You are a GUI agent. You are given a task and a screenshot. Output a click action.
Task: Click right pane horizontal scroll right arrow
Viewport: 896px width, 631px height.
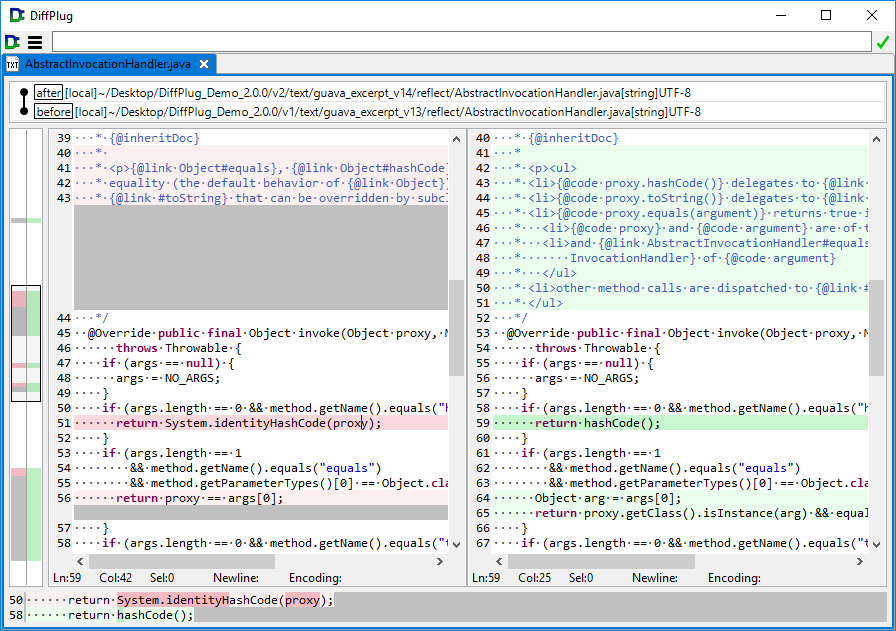[859, 561]
